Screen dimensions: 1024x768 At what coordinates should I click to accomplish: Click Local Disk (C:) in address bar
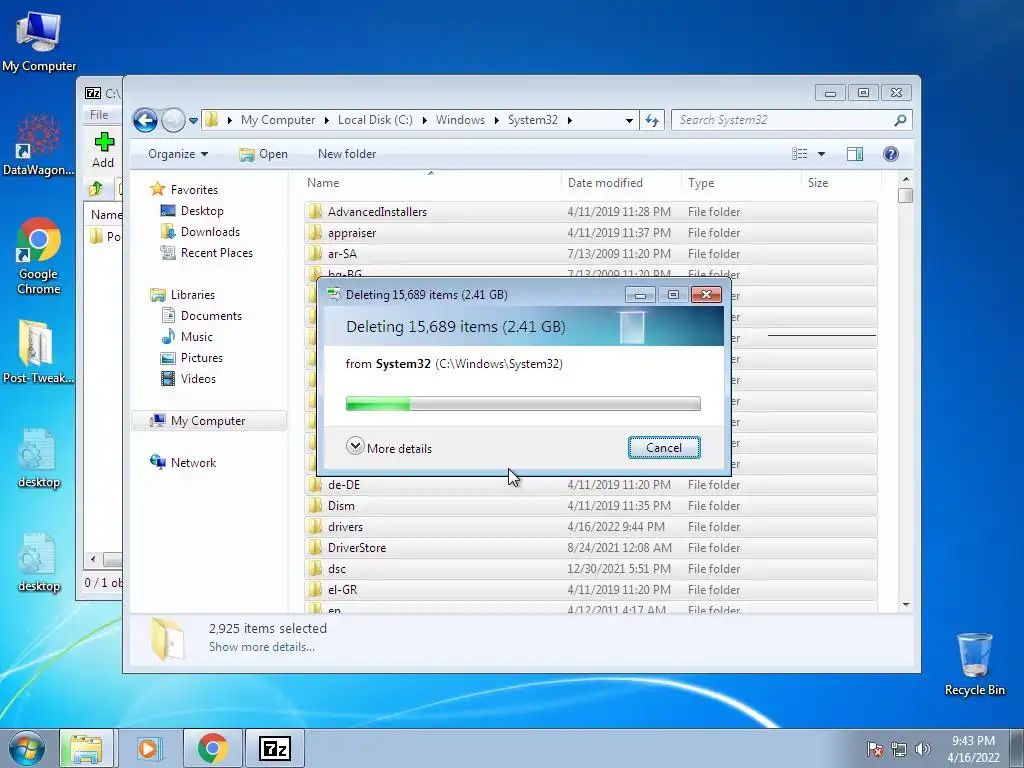pos(375,120)
